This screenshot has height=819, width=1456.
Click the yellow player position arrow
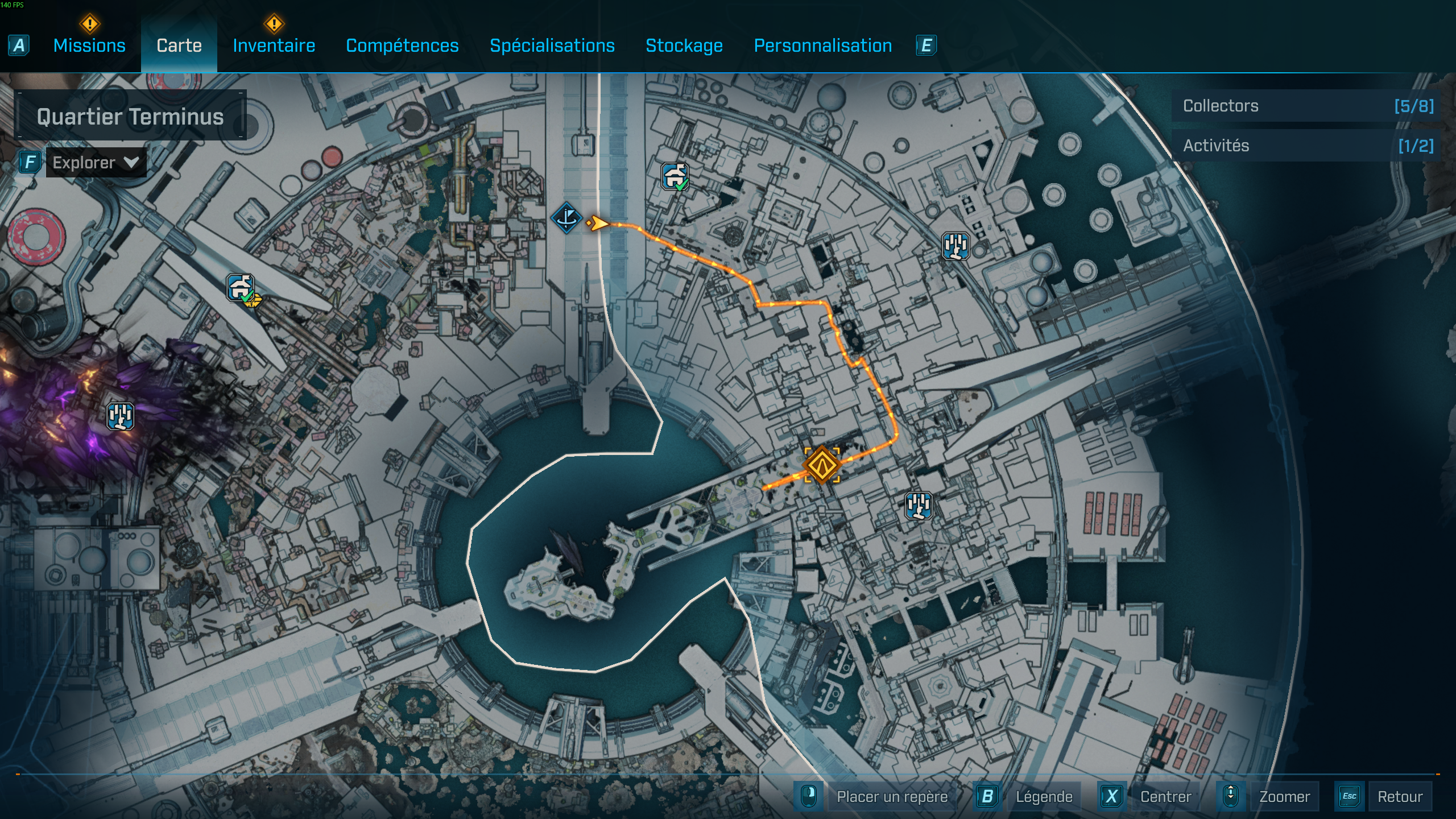[598, 223]
